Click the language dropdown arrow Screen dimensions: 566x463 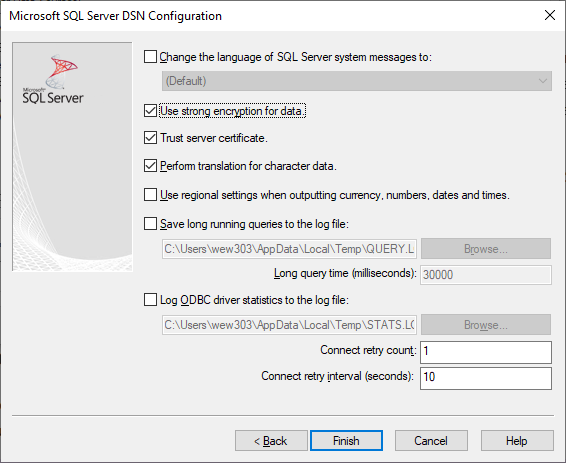coord(543,81)
